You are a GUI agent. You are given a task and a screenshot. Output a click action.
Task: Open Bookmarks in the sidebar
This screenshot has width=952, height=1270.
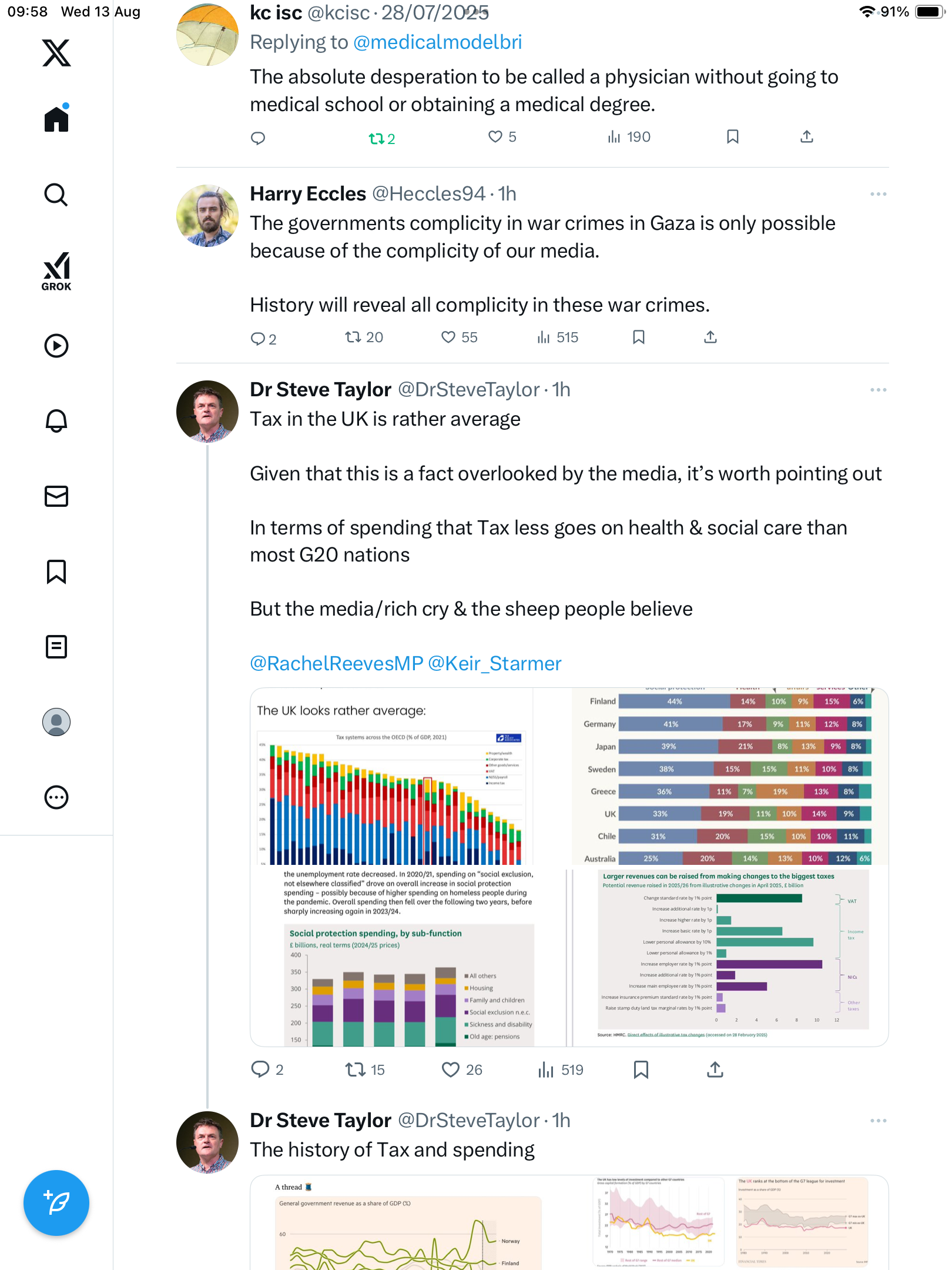pos(56,571)
